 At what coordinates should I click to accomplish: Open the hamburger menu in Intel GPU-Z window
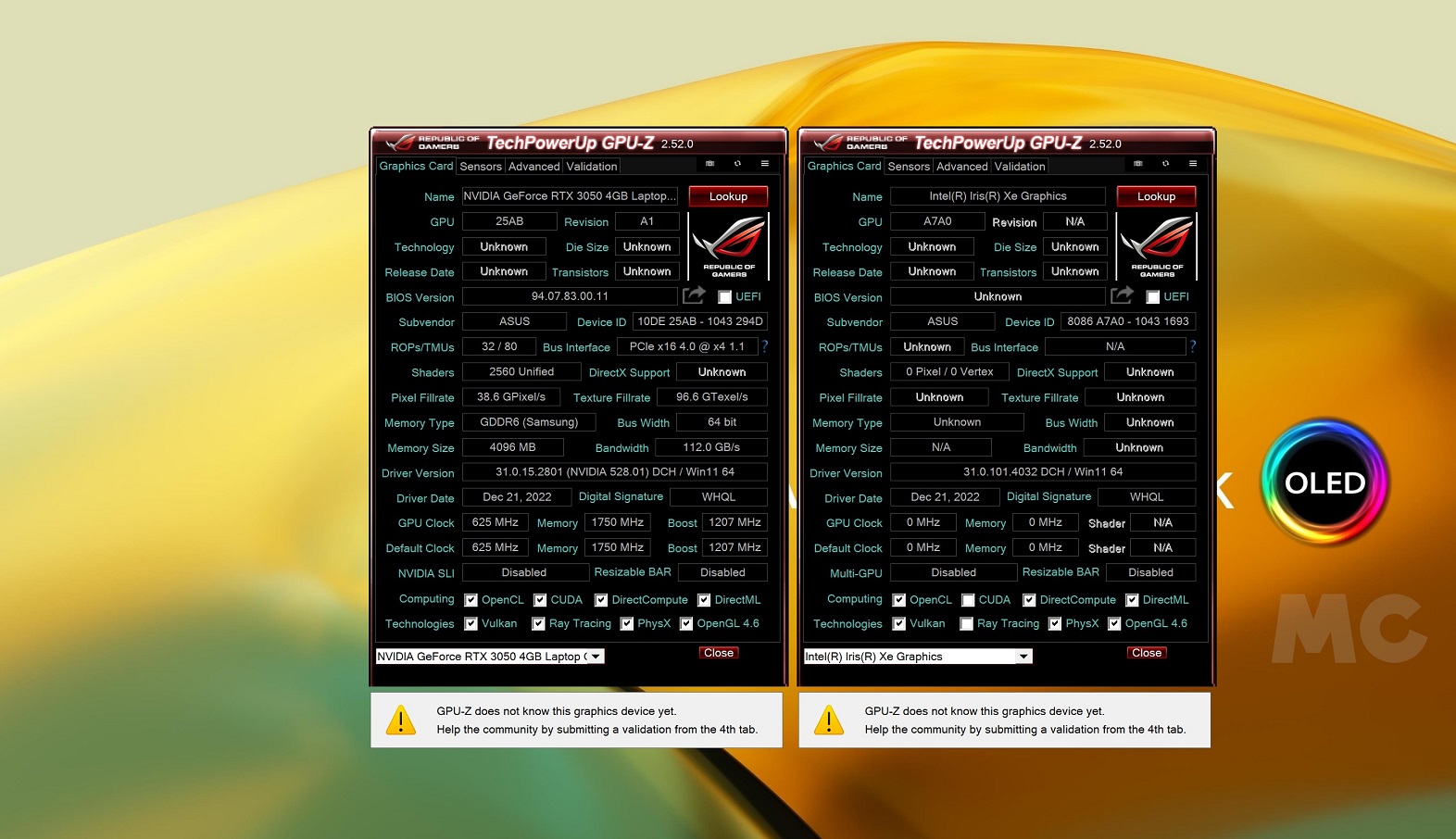(x=1193, y=164)
